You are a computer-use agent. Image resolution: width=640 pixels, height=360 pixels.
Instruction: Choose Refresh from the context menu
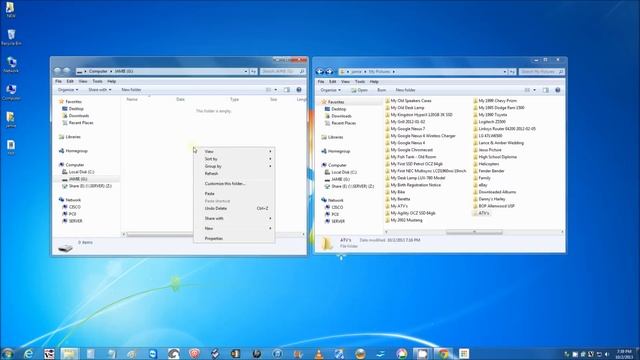(234, 173)
